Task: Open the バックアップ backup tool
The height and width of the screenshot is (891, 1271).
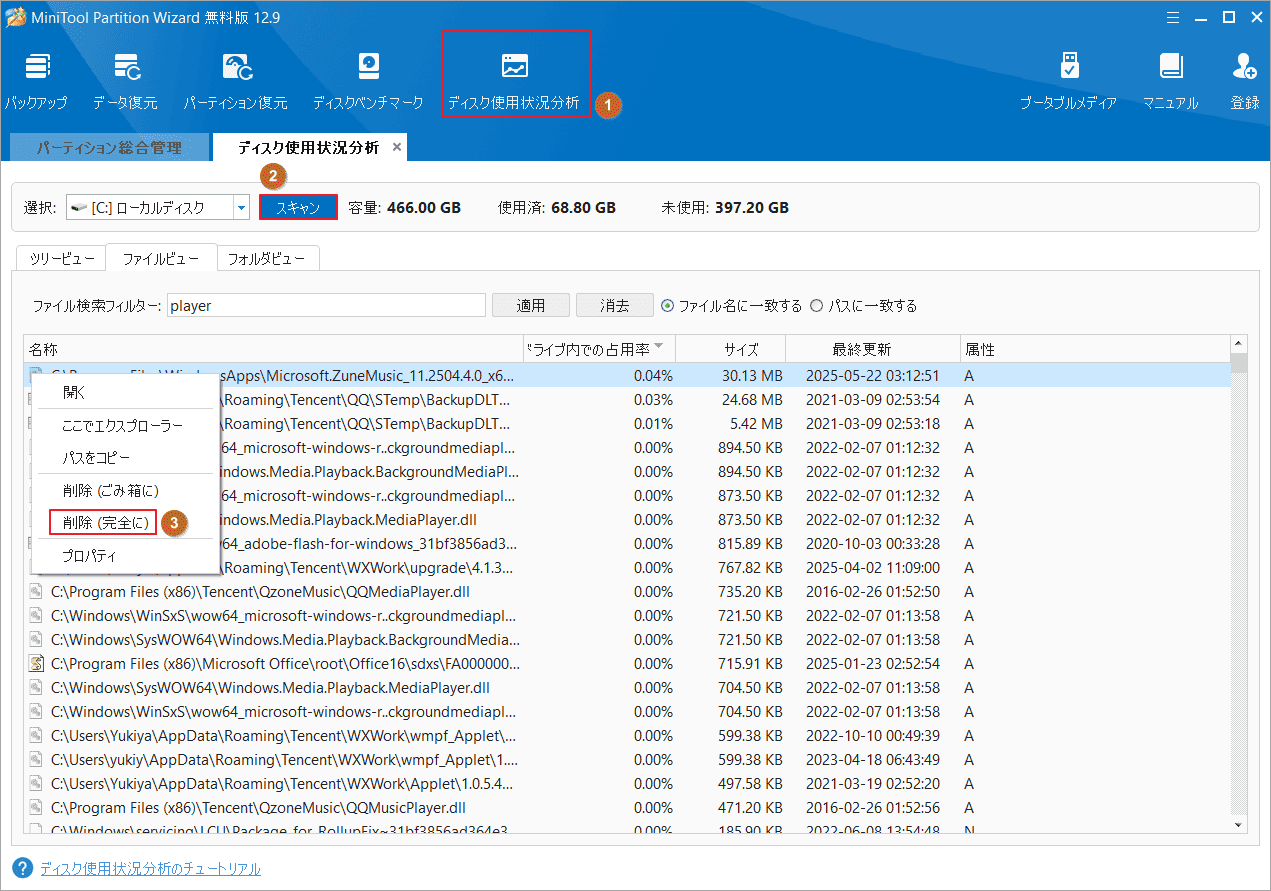Action: point(36,81)
